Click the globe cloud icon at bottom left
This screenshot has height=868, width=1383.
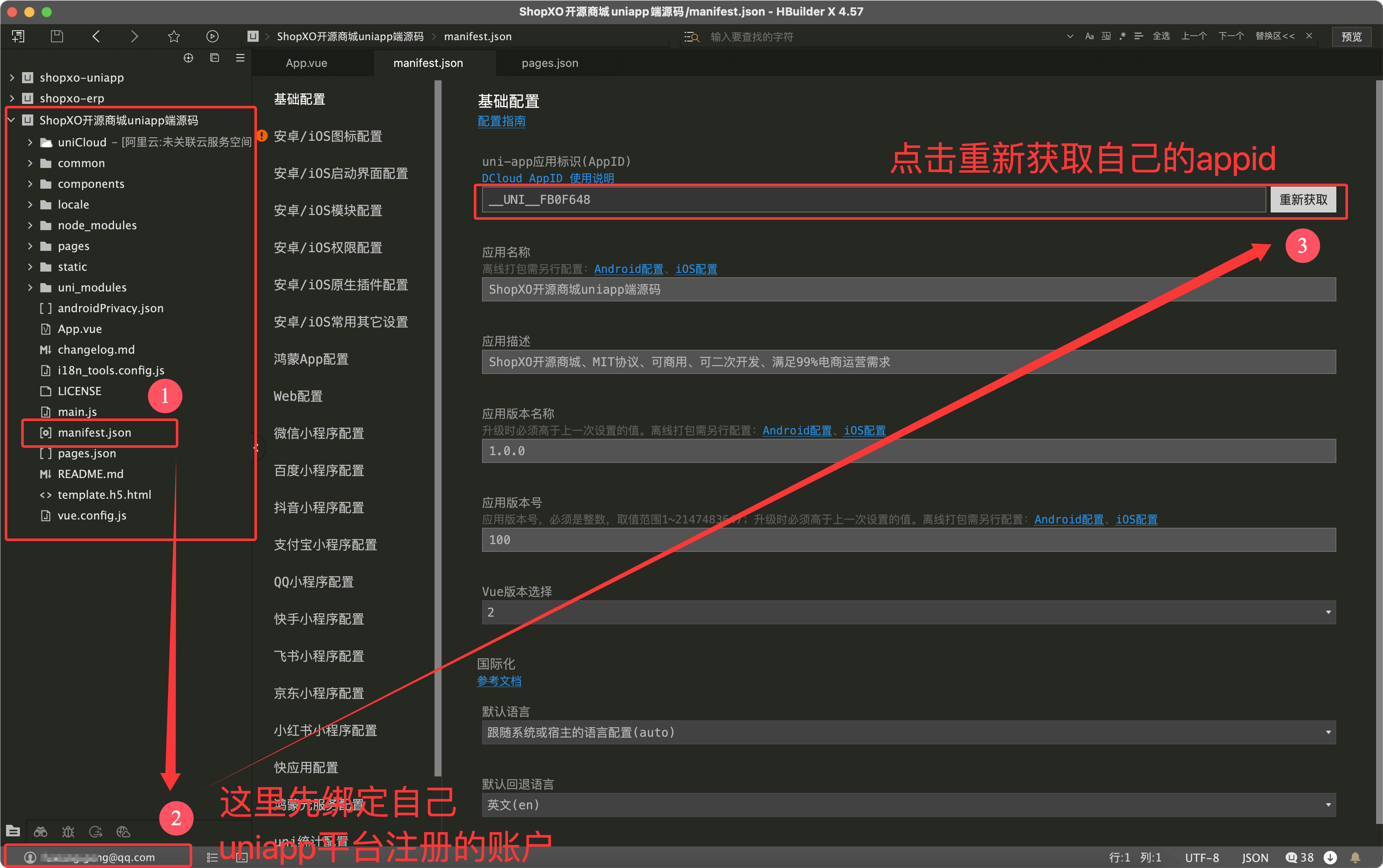coord(124,831)
